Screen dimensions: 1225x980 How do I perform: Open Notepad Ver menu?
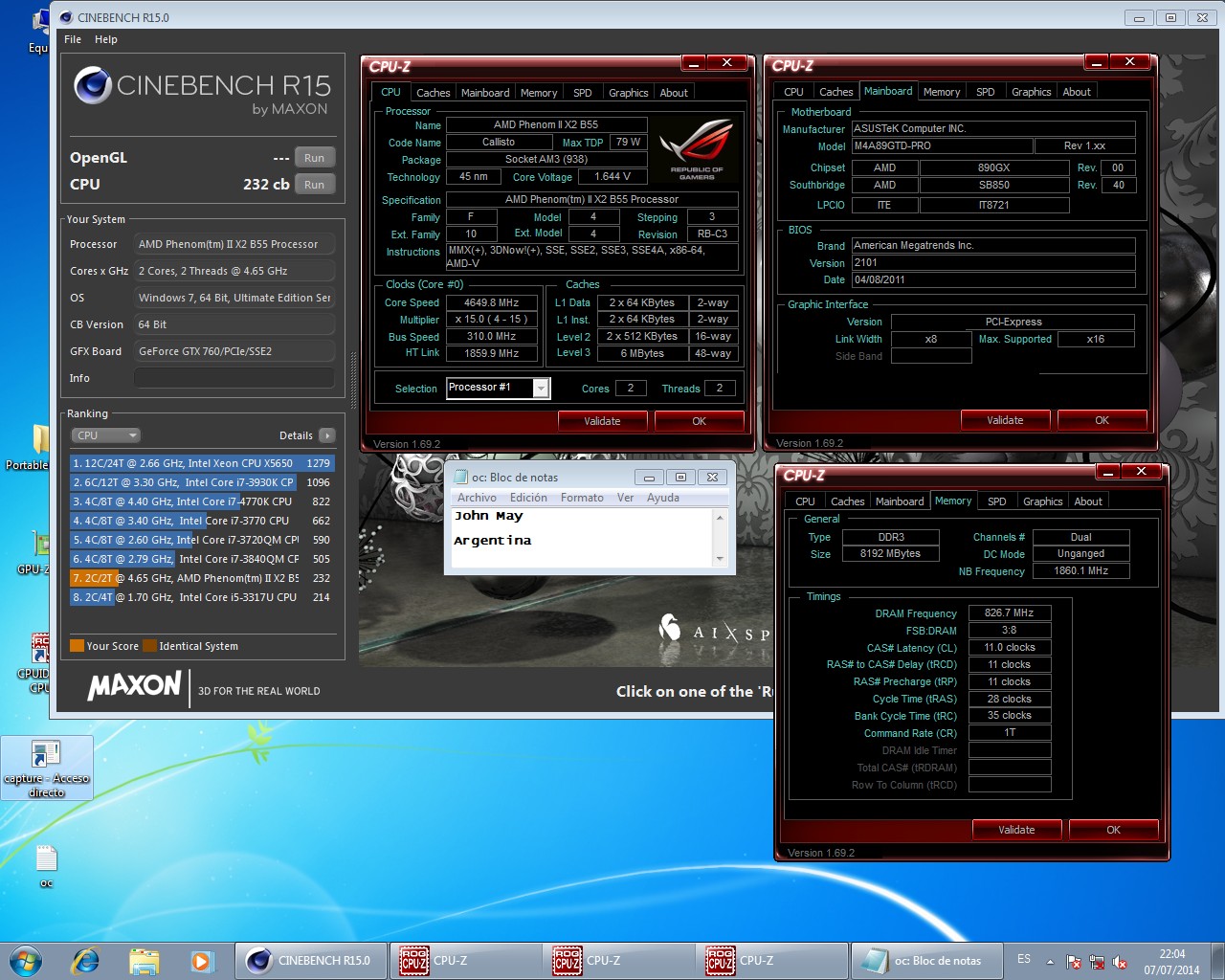(x=625, y=498)
